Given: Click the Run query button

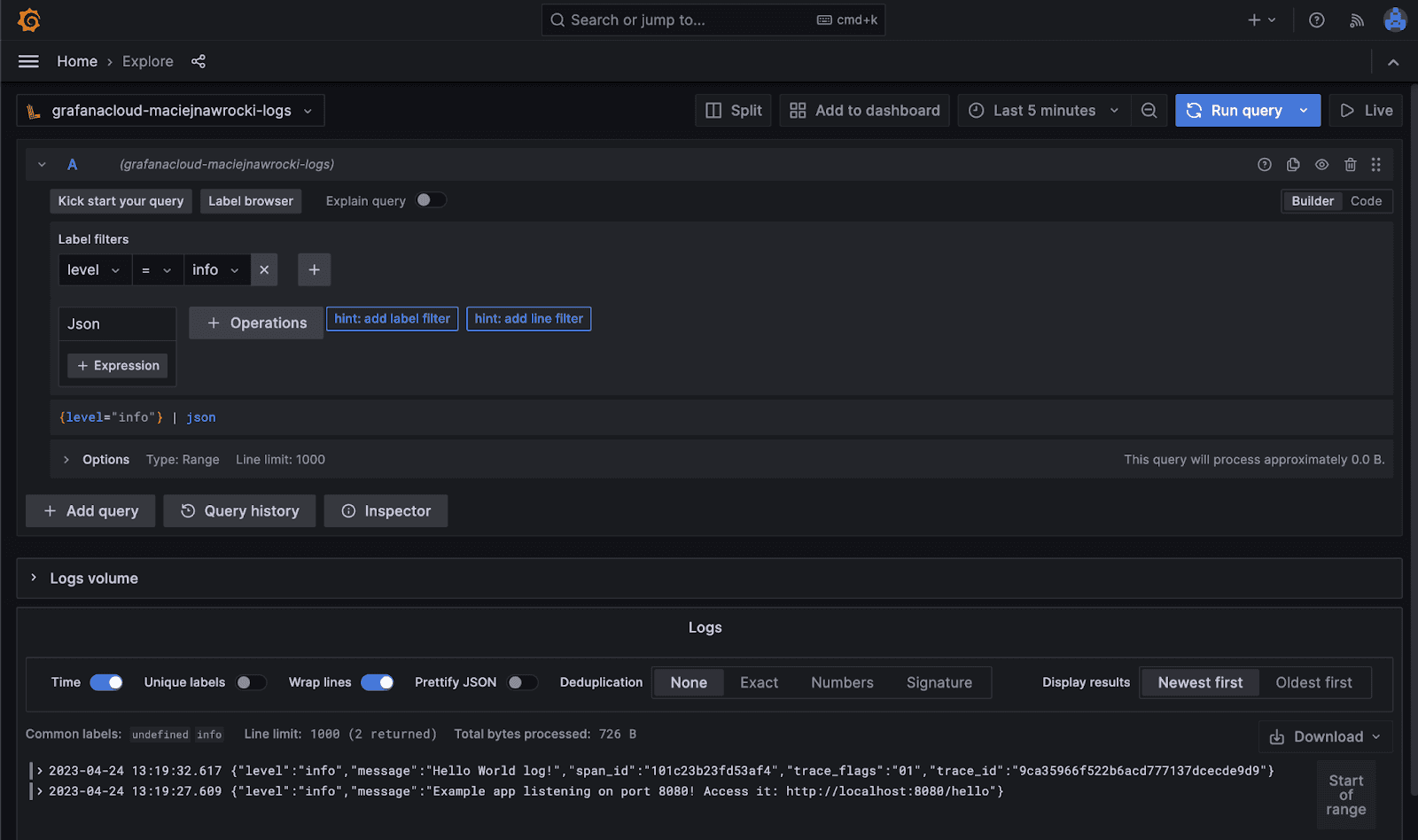Looking at the screenshot, I should pyautogui.click(x=1239, y=110).
